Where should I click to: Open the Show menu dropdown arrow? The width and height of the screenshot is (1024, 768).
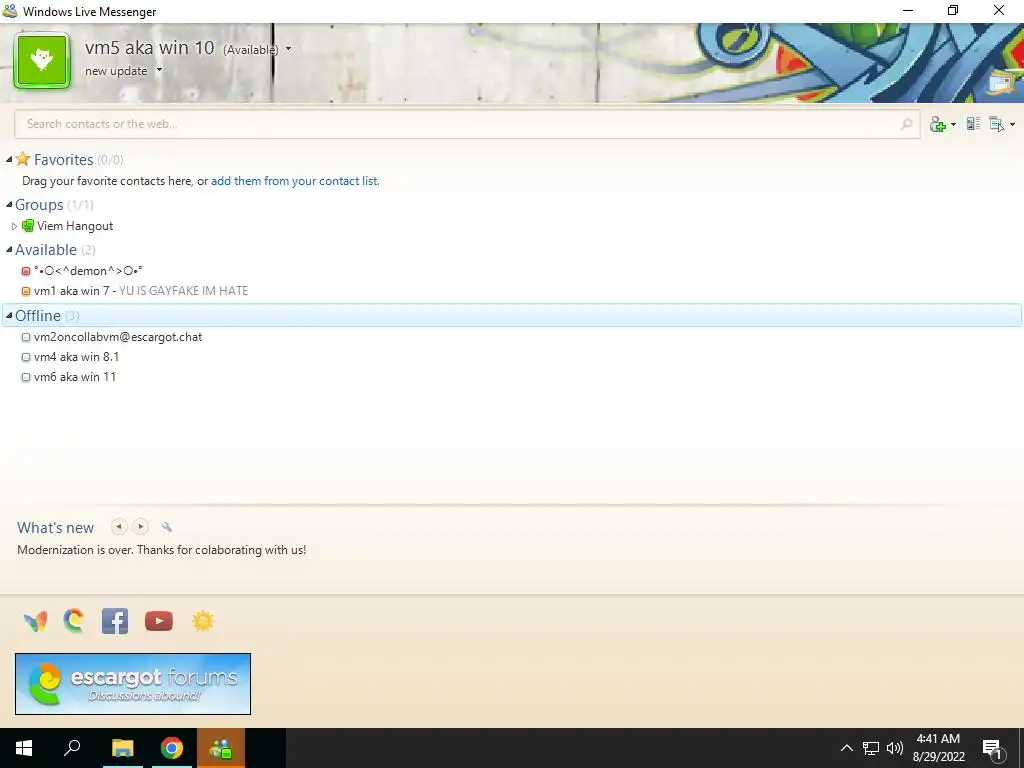click(x=1012, y=124)
